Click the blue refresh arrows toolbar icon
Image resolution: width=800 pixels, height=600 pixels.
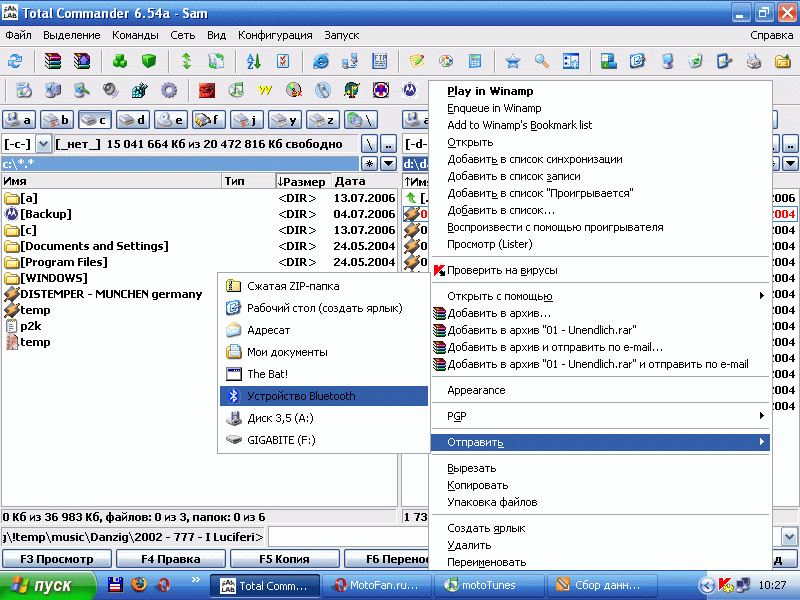tap(15, 62)
